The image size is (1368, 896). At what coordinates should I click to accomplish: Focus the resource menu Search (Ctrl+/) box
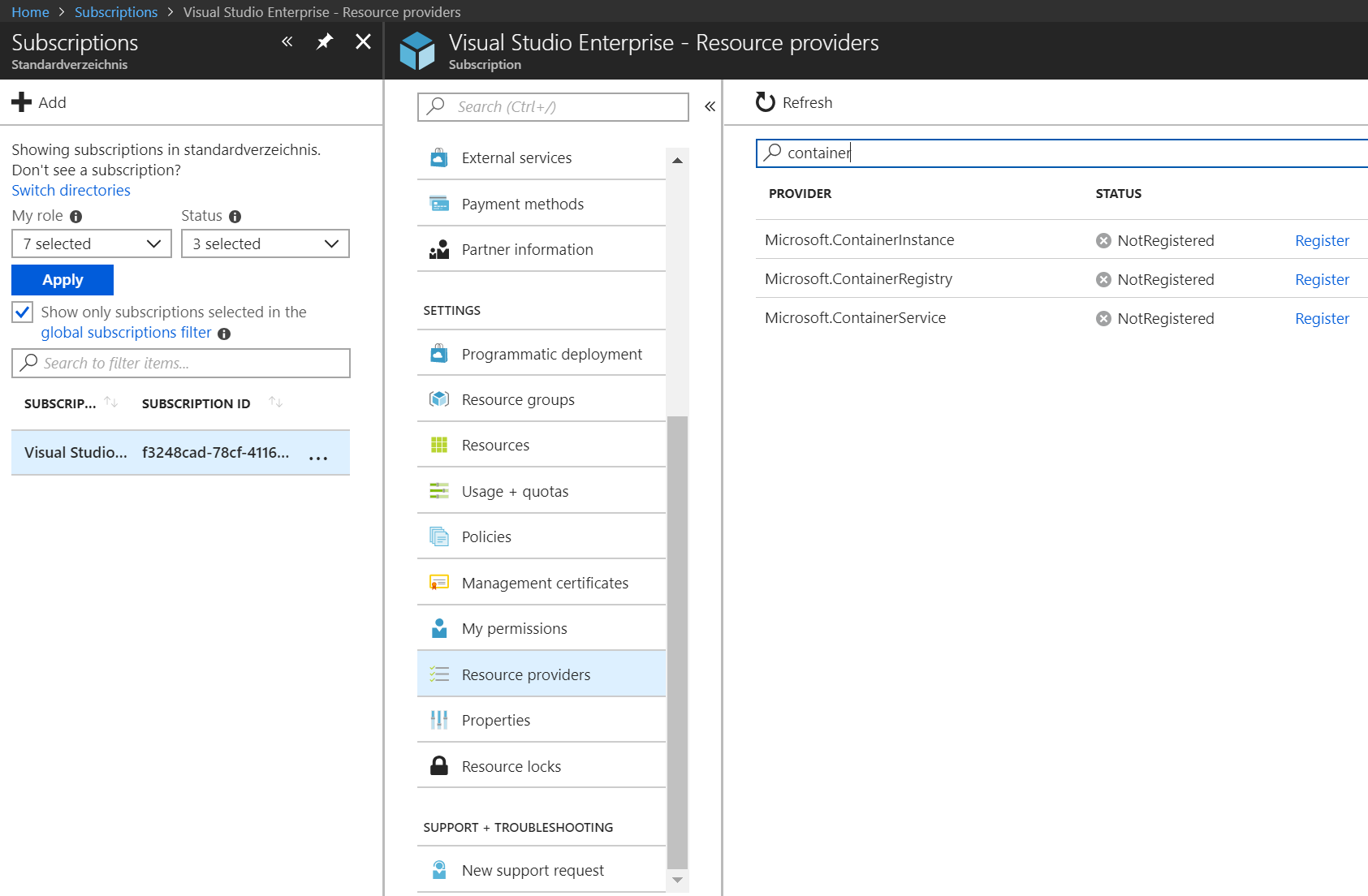[553, 106]
